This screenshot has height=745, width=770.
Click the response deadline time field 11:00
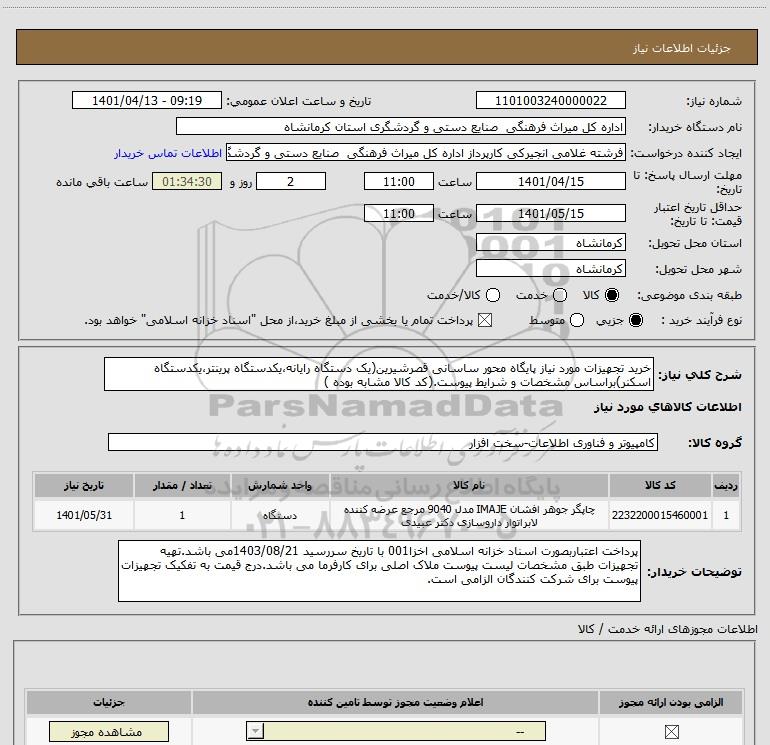click(399, 181)
